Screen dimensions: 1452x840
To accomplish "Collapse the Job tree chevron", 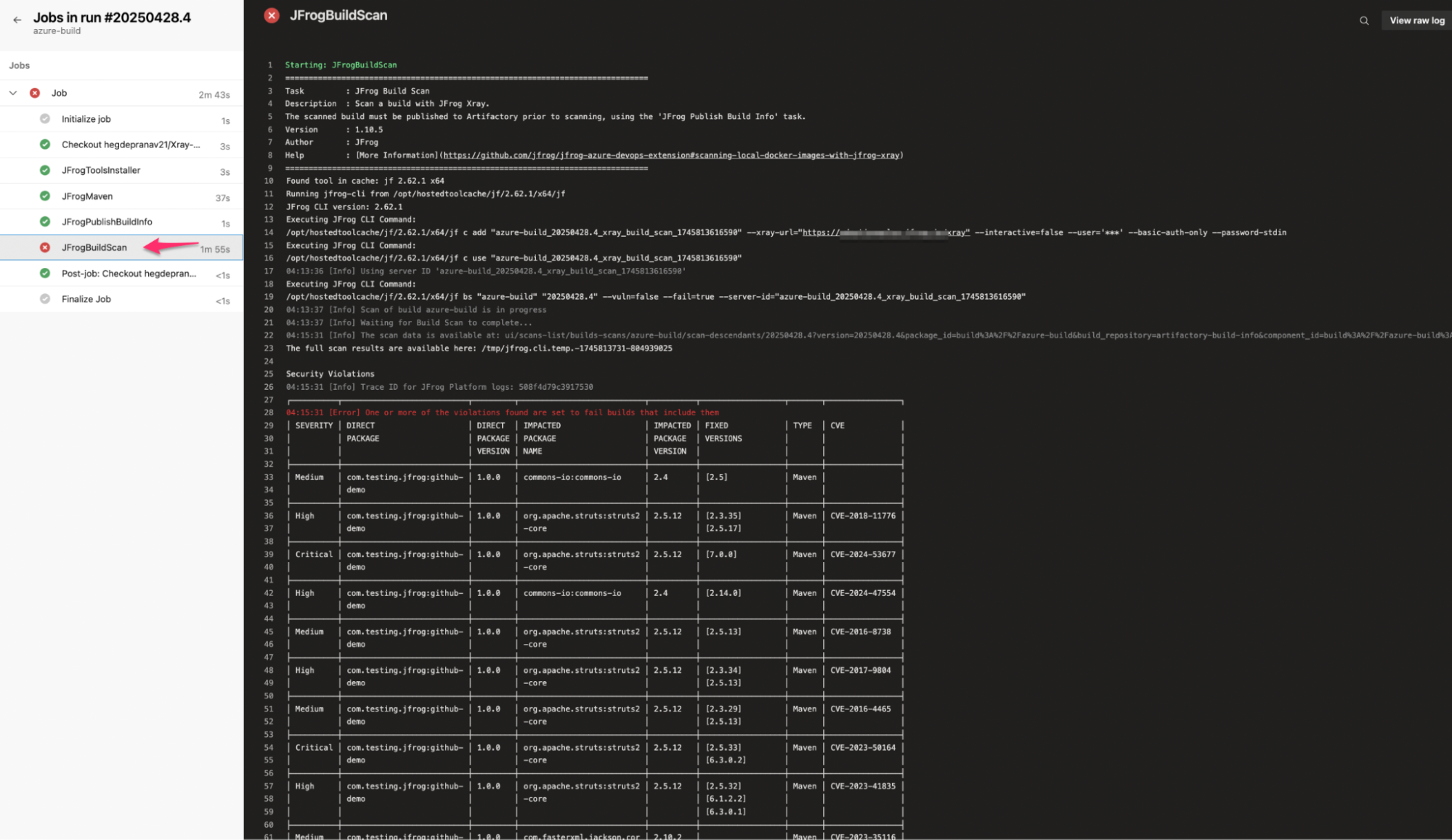I will point(13,93).
